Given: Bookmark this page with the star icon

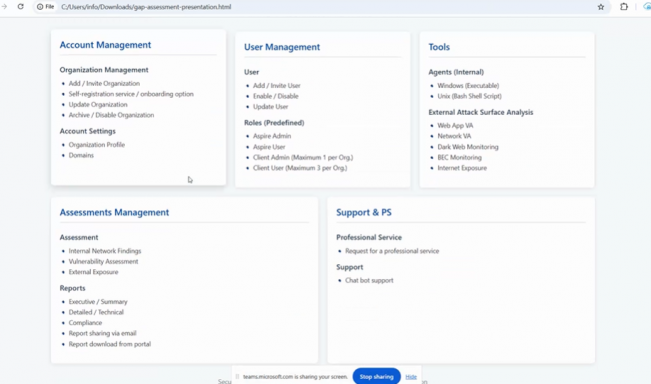Looking at the screenshot, I should coord(601,7).
